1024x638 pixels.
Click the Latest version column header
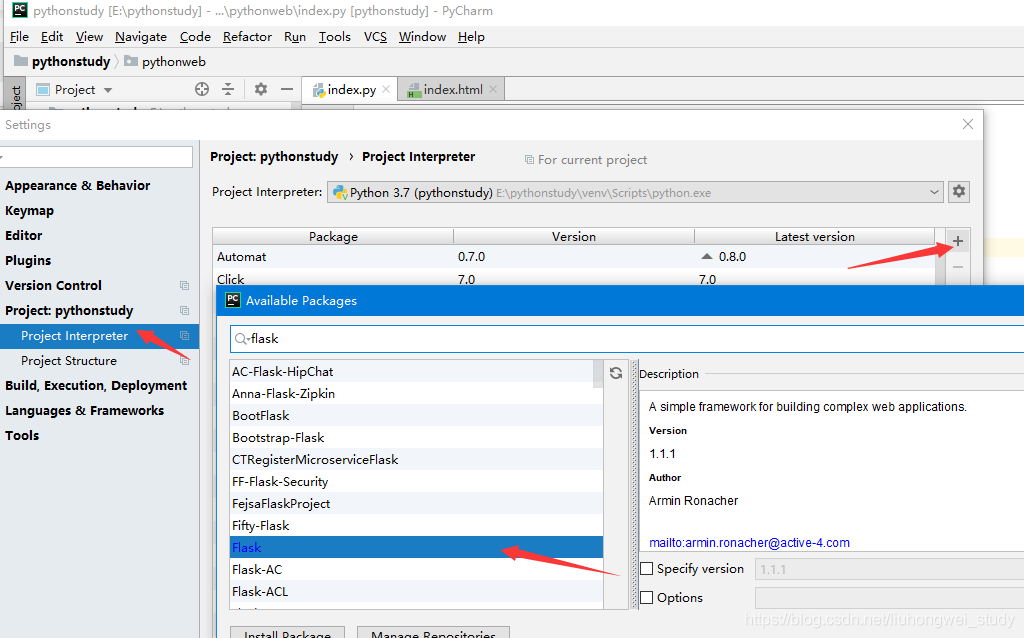[814, 236]
